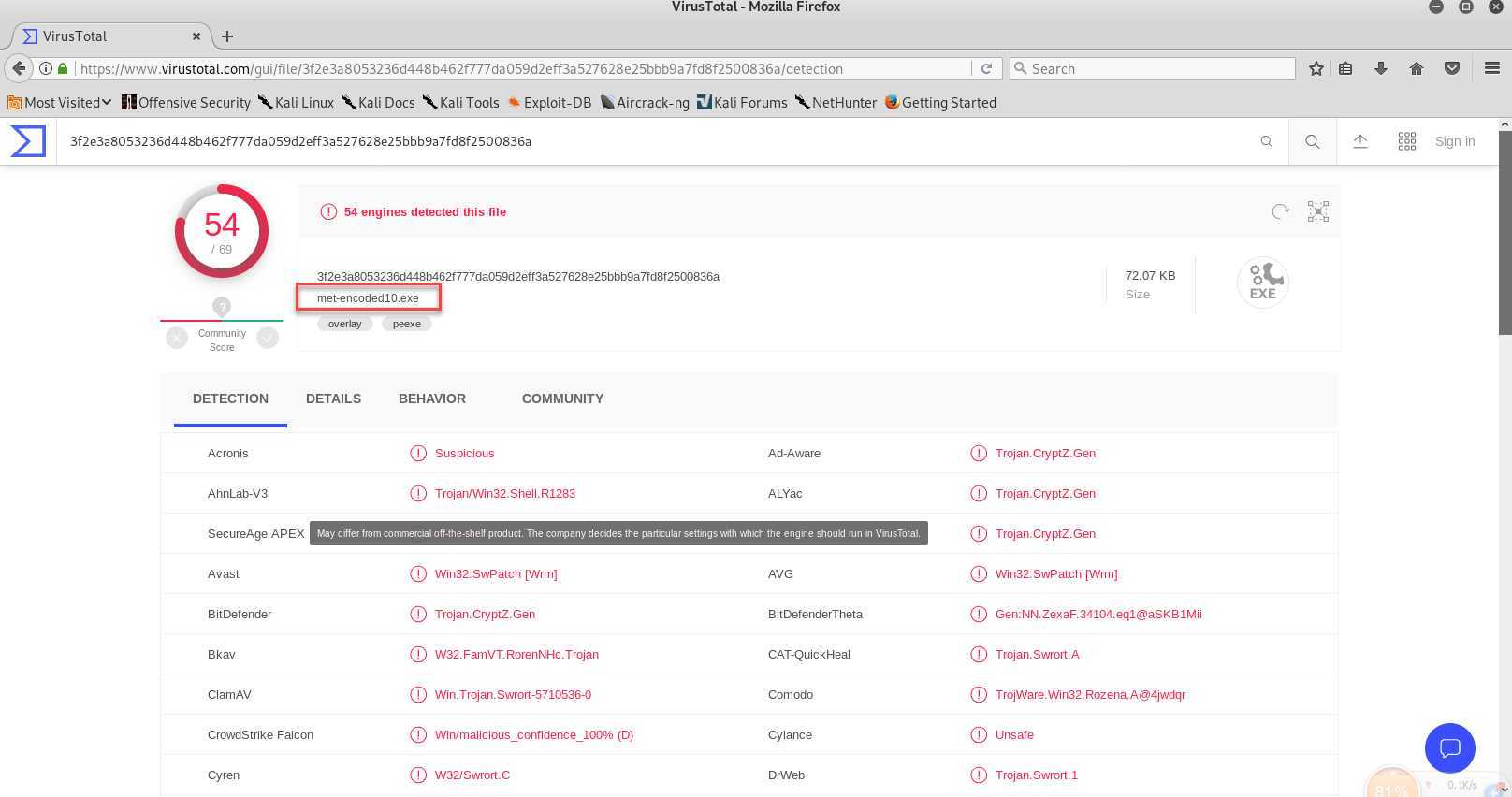The image size is (1512, 797).
Task: Open Kali Tools bookmark
Action: [x=460, y=102]
